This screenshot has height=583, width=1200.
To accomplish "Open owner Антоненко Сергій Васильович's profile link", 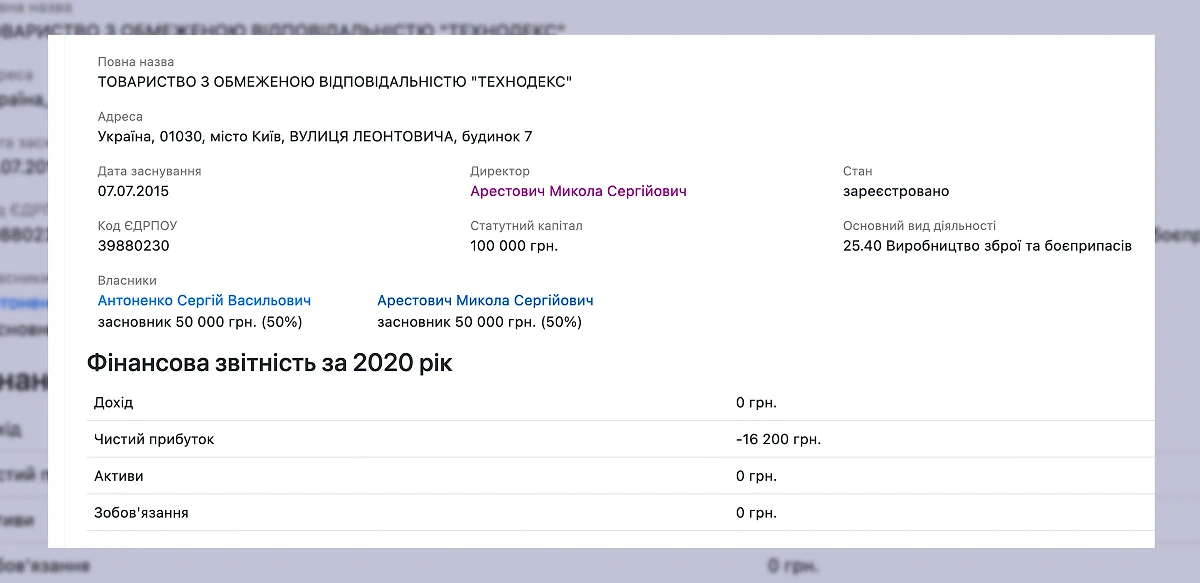I will pos(204,300).
